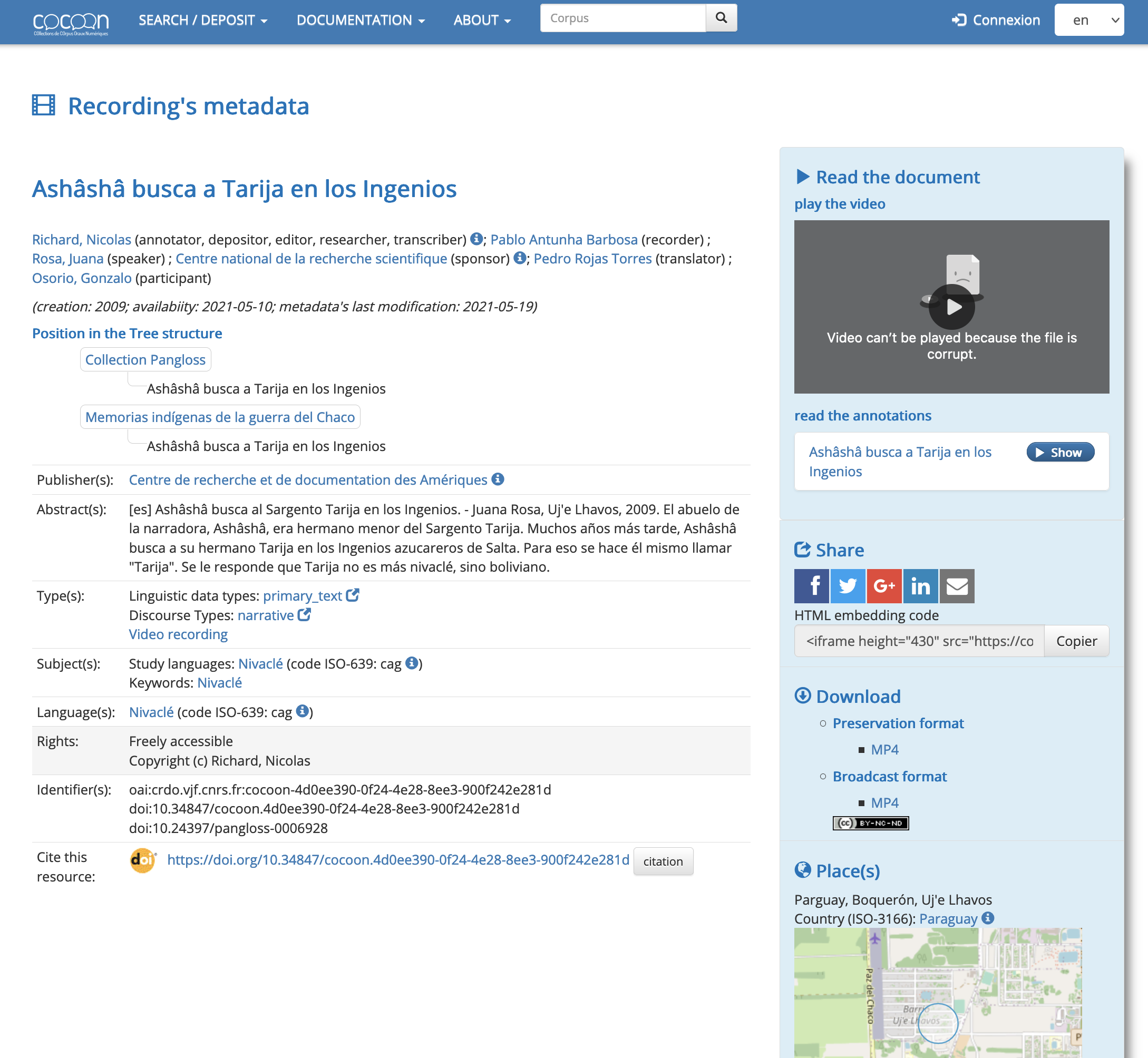Viewport: 1148px width, 1058px height.
Task: Click the Copier button
Action: (x=1076, y=641)
